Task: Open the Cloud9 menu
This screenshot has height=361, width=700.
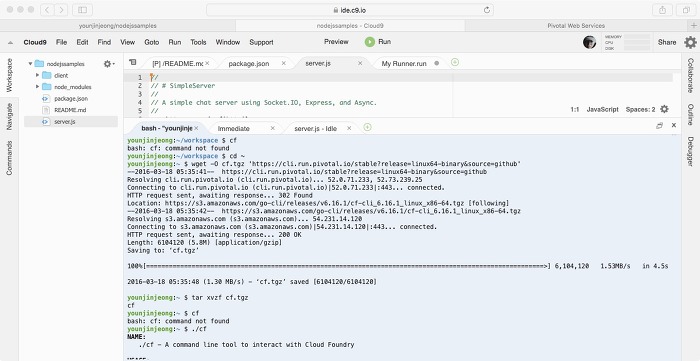Action: (x=35, y=42)
